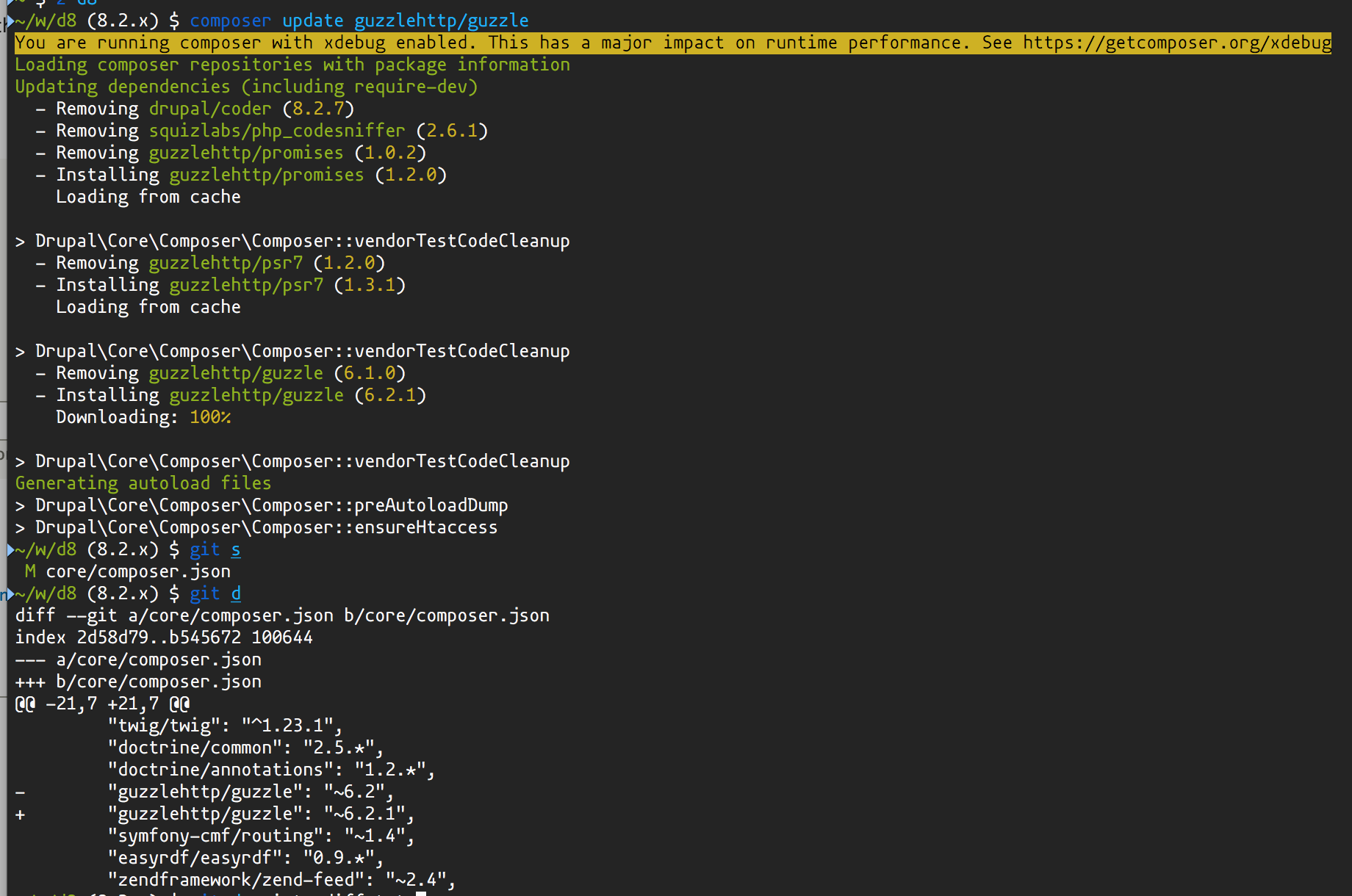Click 'Loading composer repositories with package information'
The image size is (1352, 896).
click(292, 65)
